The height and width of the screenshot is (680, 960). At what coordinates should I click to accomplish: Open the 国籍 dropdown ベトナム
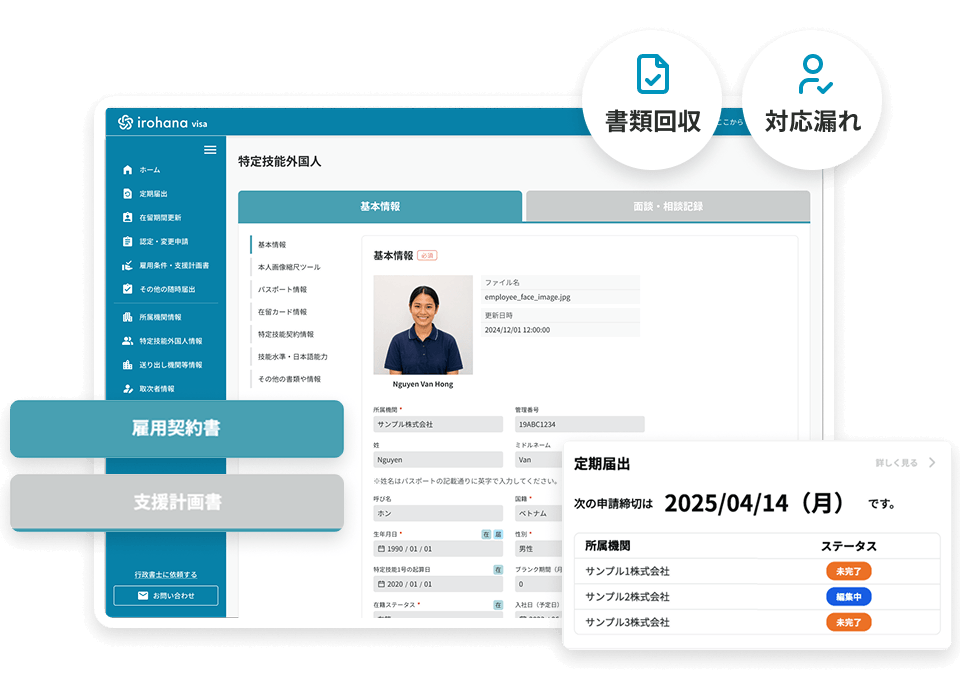pos(539,514)
